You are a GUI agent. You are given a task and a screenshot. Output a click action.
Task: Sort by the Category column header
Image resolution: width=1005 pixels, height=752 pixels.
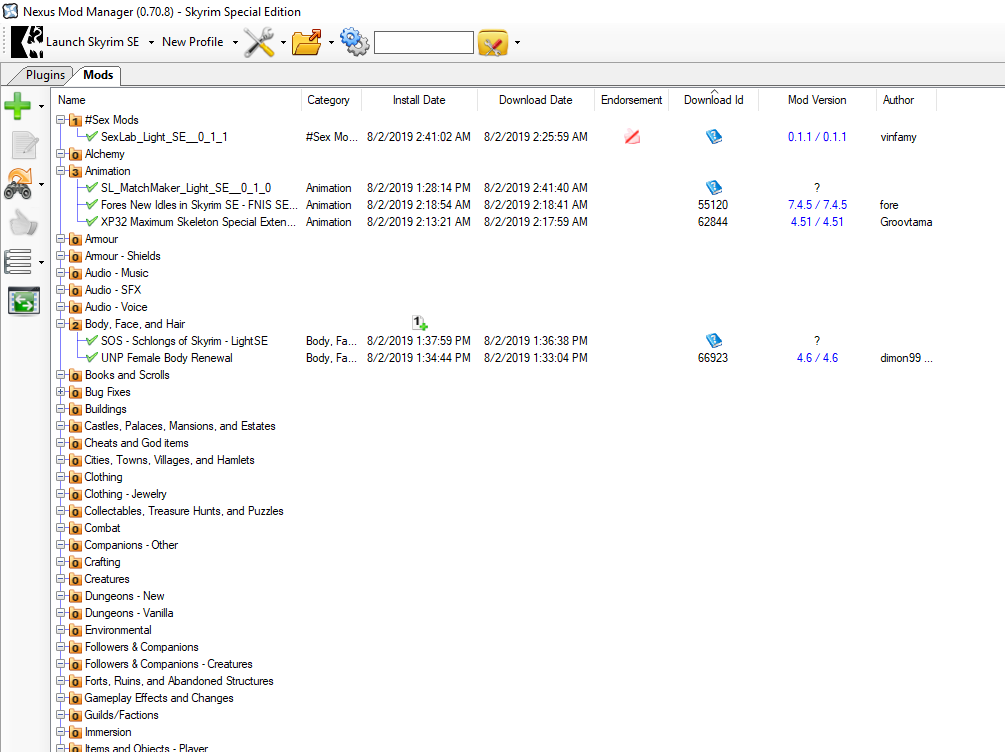(x=331, y=100)
